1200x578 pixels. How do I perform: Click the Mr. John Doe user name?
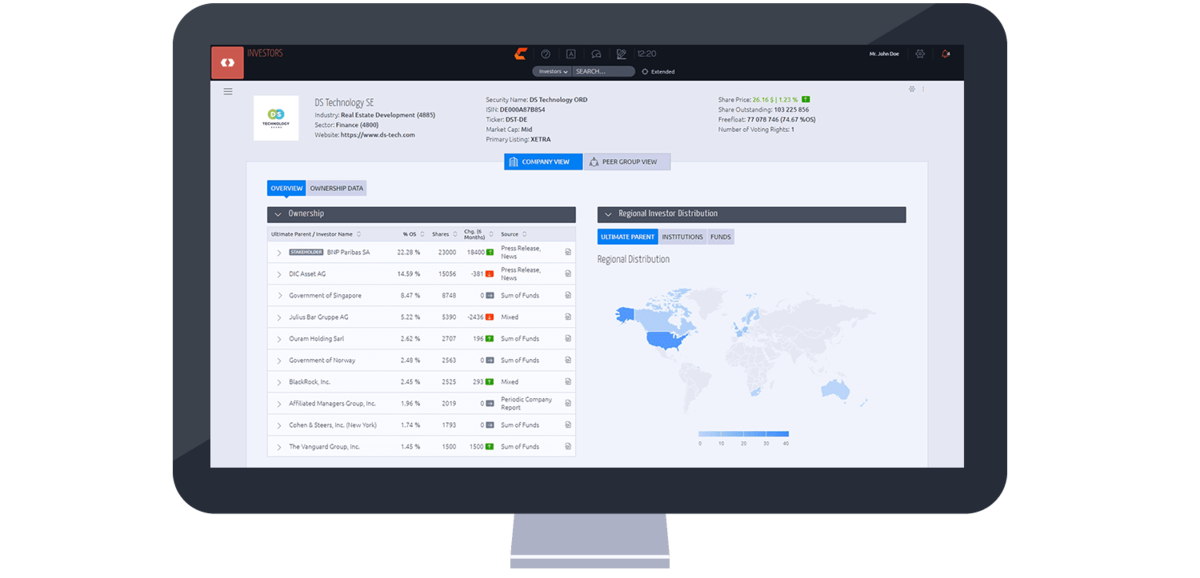click(x=886, y=54)
